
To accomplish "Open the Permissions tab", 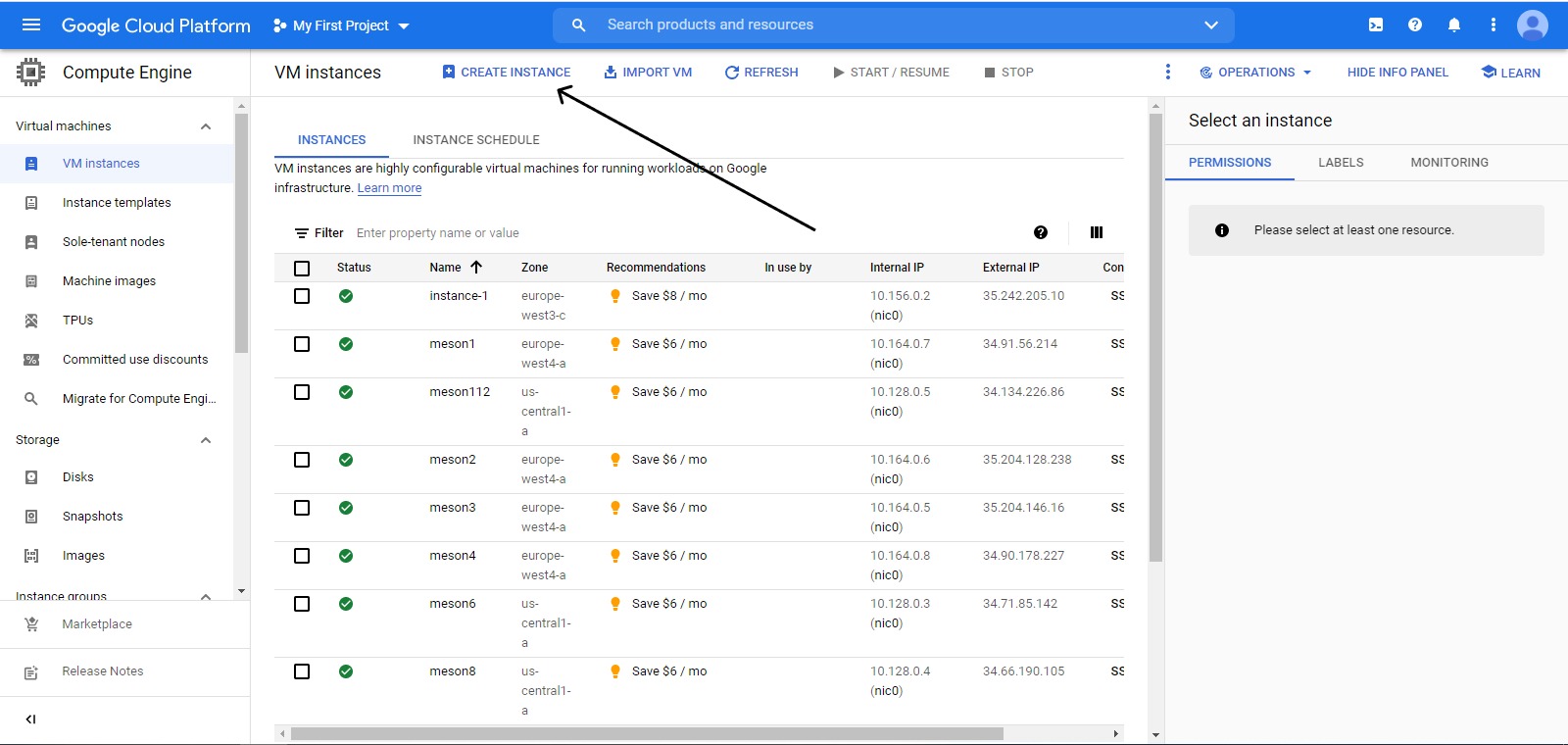I will (x=1230, y=163).
